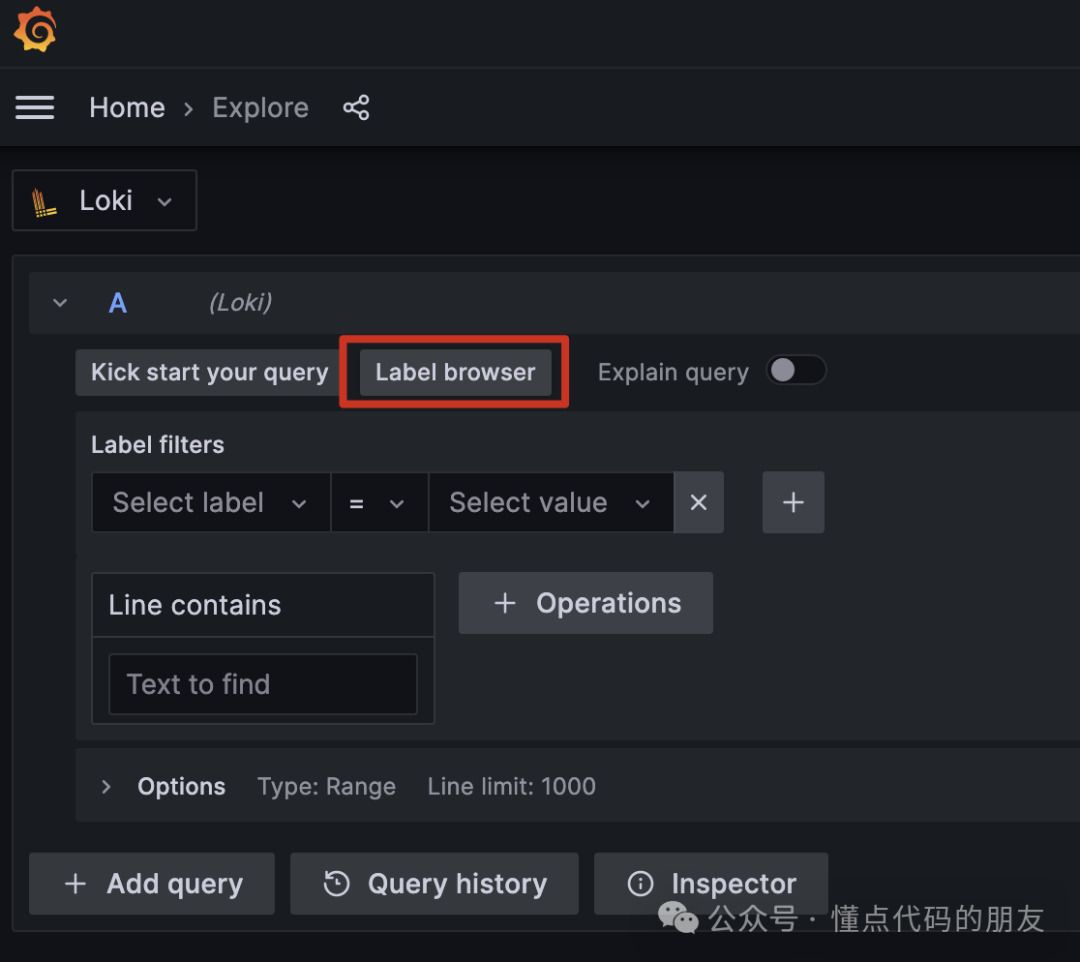
Task: Add a new label filter with plus
Action: [x=793, y=503]
